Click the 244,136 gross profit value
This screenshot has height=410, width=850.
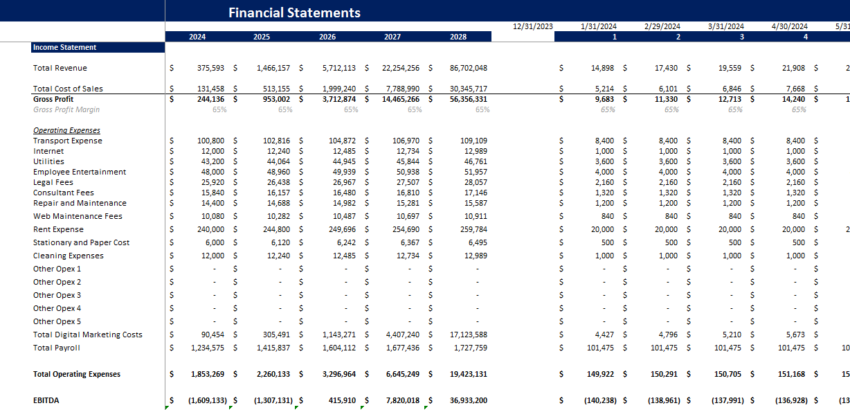click(x=211, y=99)
